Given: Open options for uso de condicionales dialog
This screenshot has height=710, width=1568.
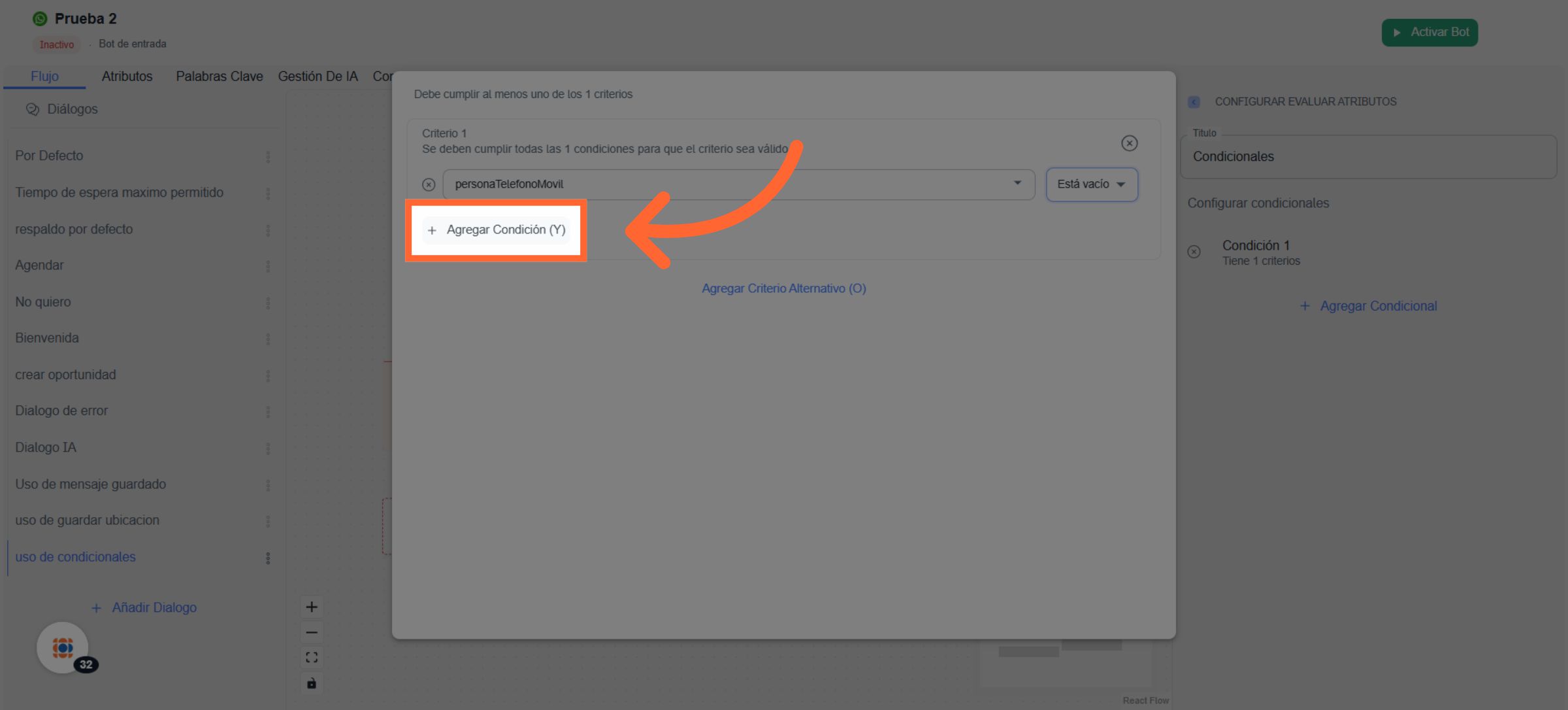Looking at the screenshot, I should 268,558.
